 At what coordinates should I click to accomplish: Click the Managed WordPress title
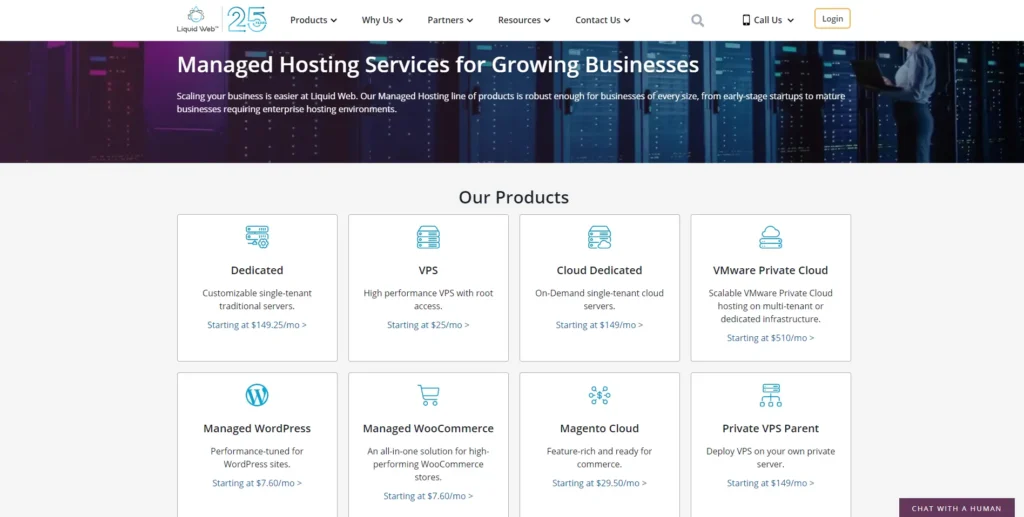pos(257,428)
